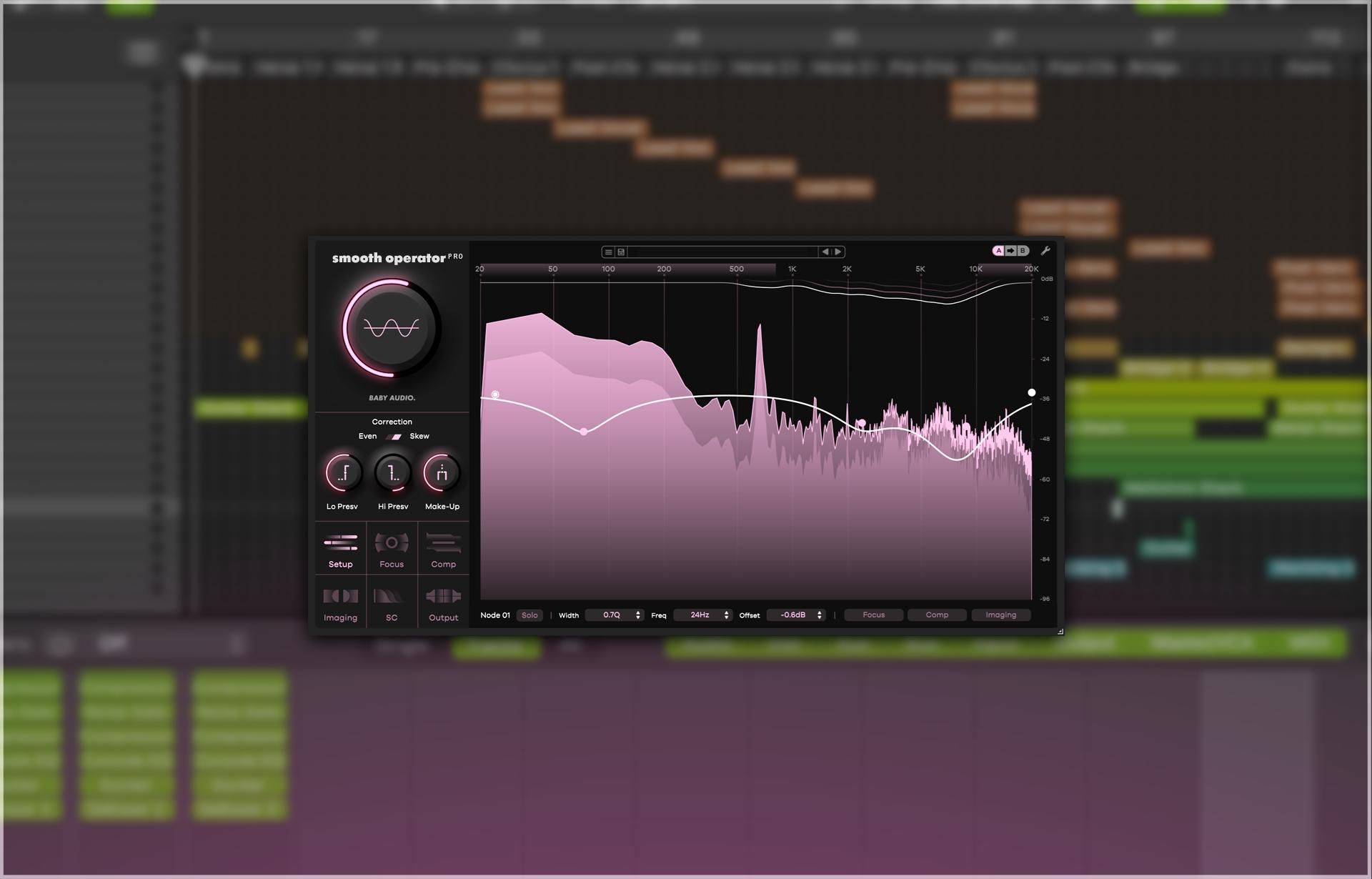Open settings with the wrench icon
Screen dimensions: 1372x879
point(1045,251)
